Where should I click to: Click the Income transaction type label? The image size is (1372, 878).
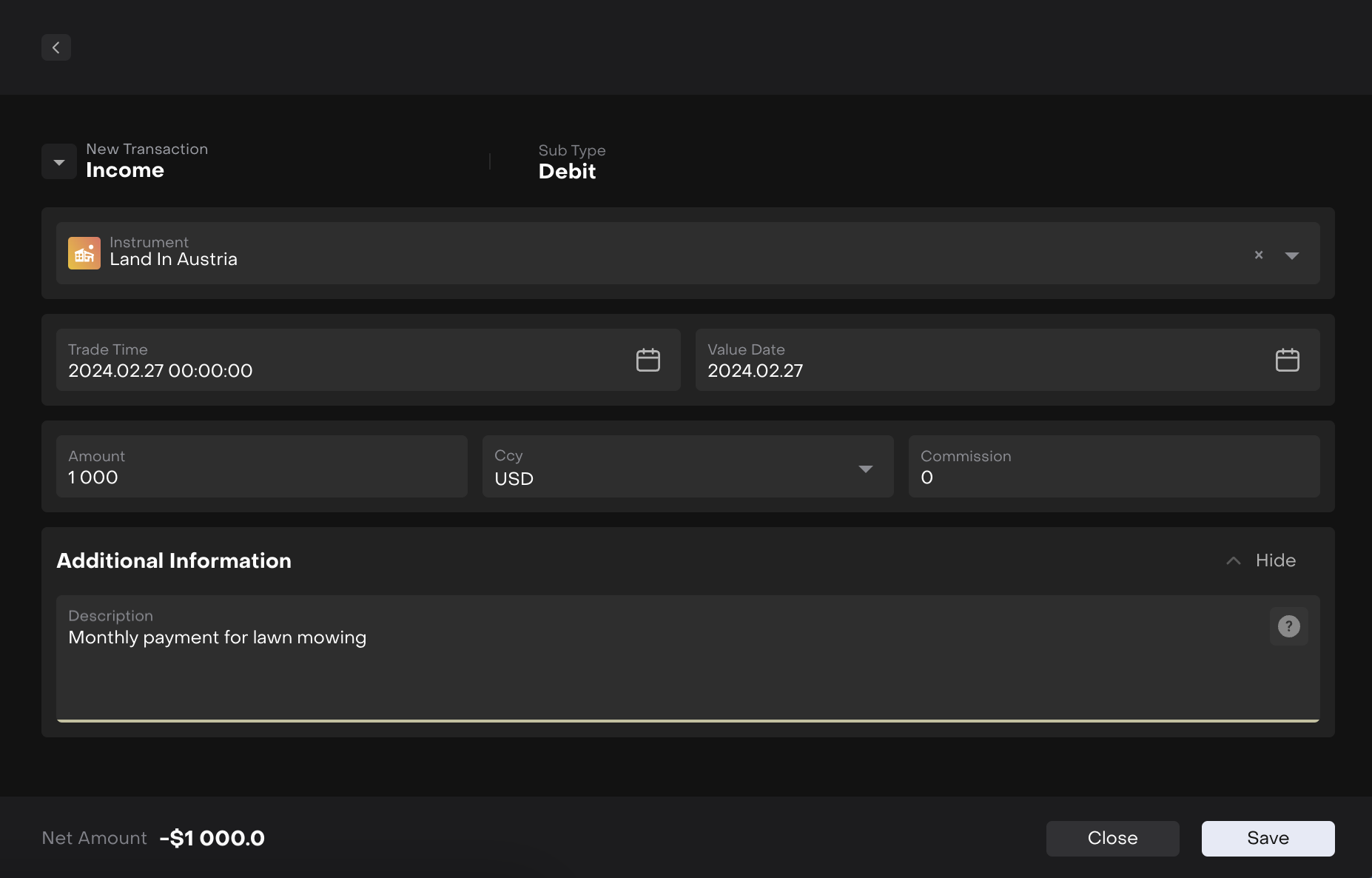click(x=125, y=170)
